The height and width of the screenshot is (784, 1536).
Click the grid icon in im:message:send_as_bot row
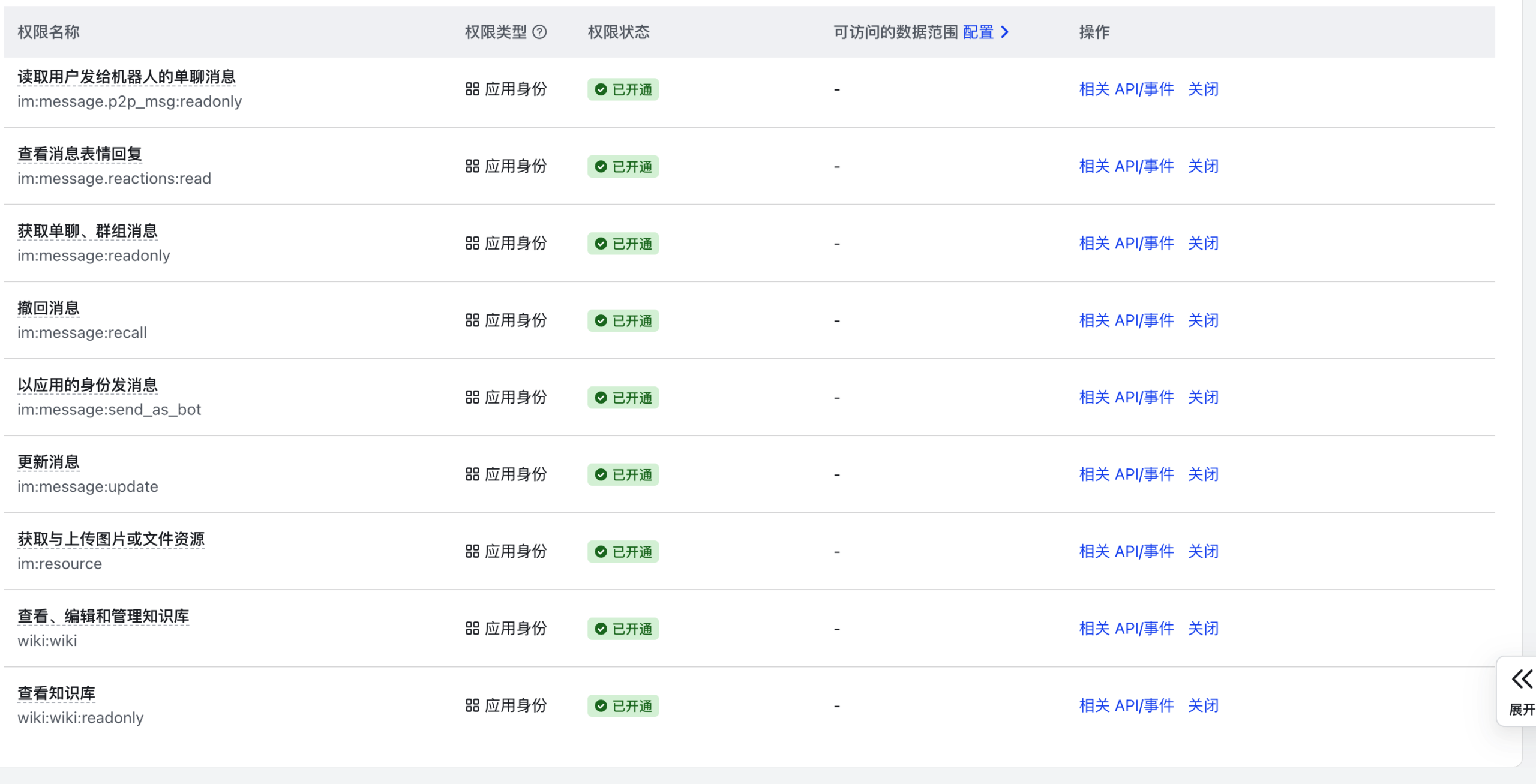tap(472, 397)
